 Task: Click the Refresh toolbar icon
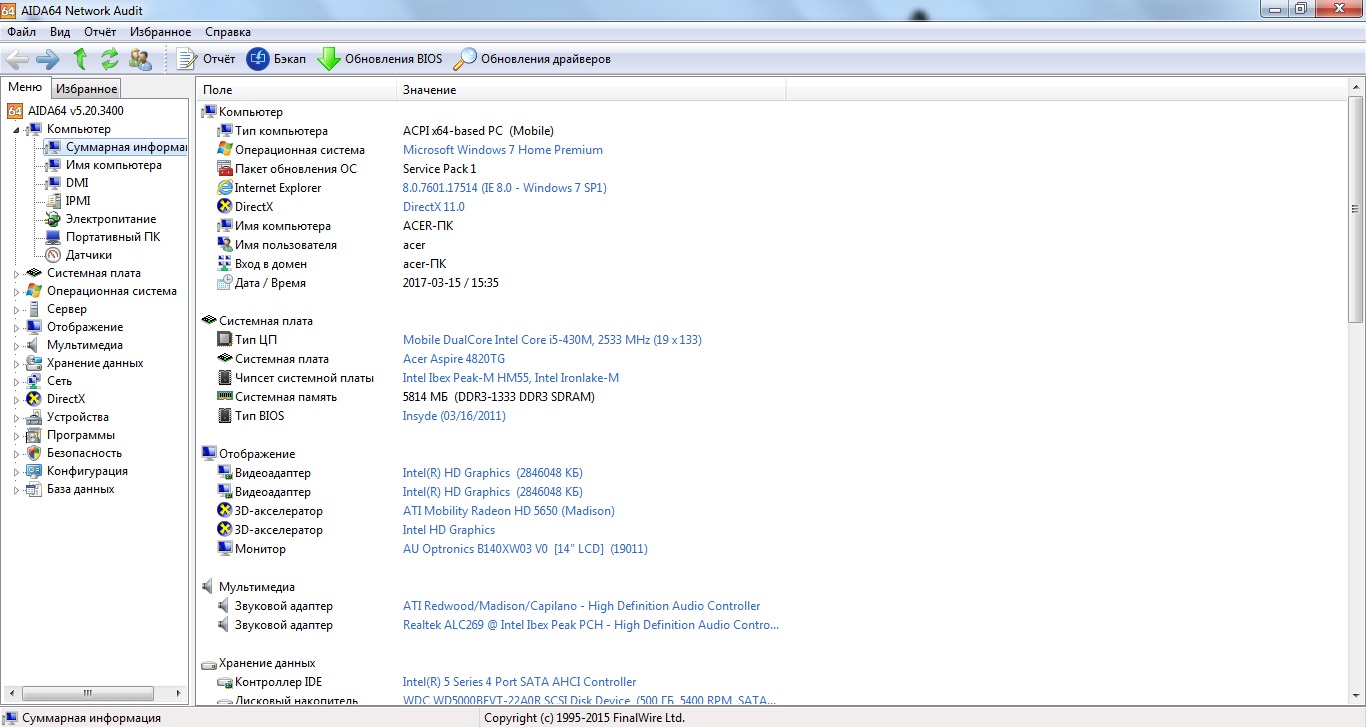(110, 59)
